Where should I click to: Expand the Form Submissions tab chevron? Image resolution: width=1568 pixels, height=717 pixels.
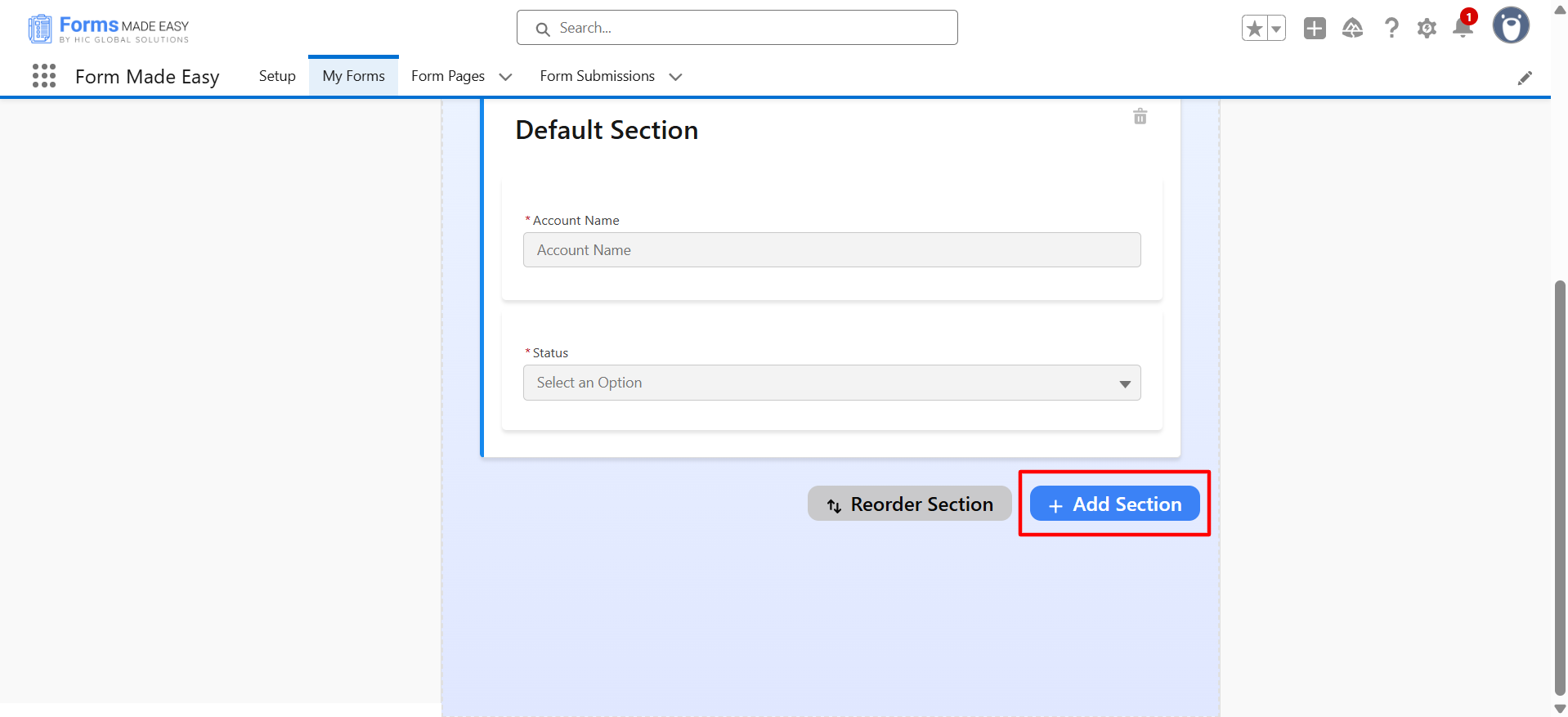pos(675,77)
